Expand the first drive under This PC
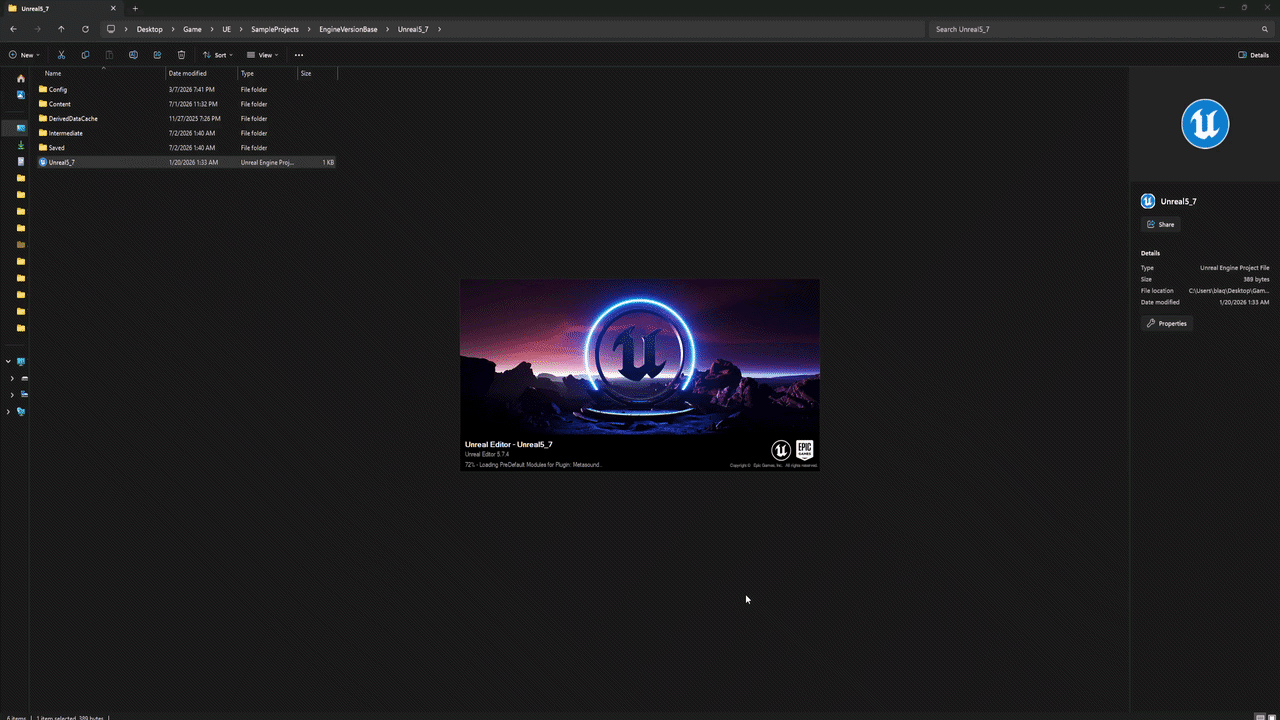Viewport: 1280px width, 720px height. [x=12, y=379]
